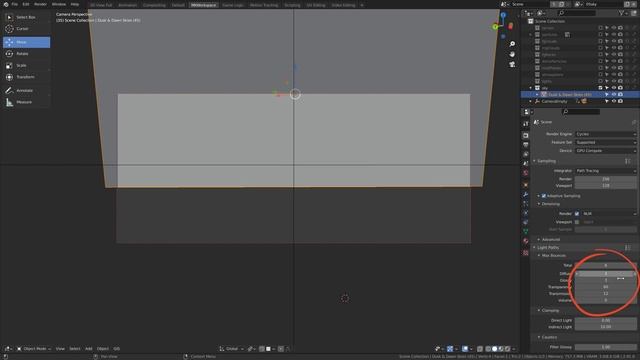Viewport: 640px width, 360px height.
Task: Open the viewport View menu
Action: pos(60,349)
